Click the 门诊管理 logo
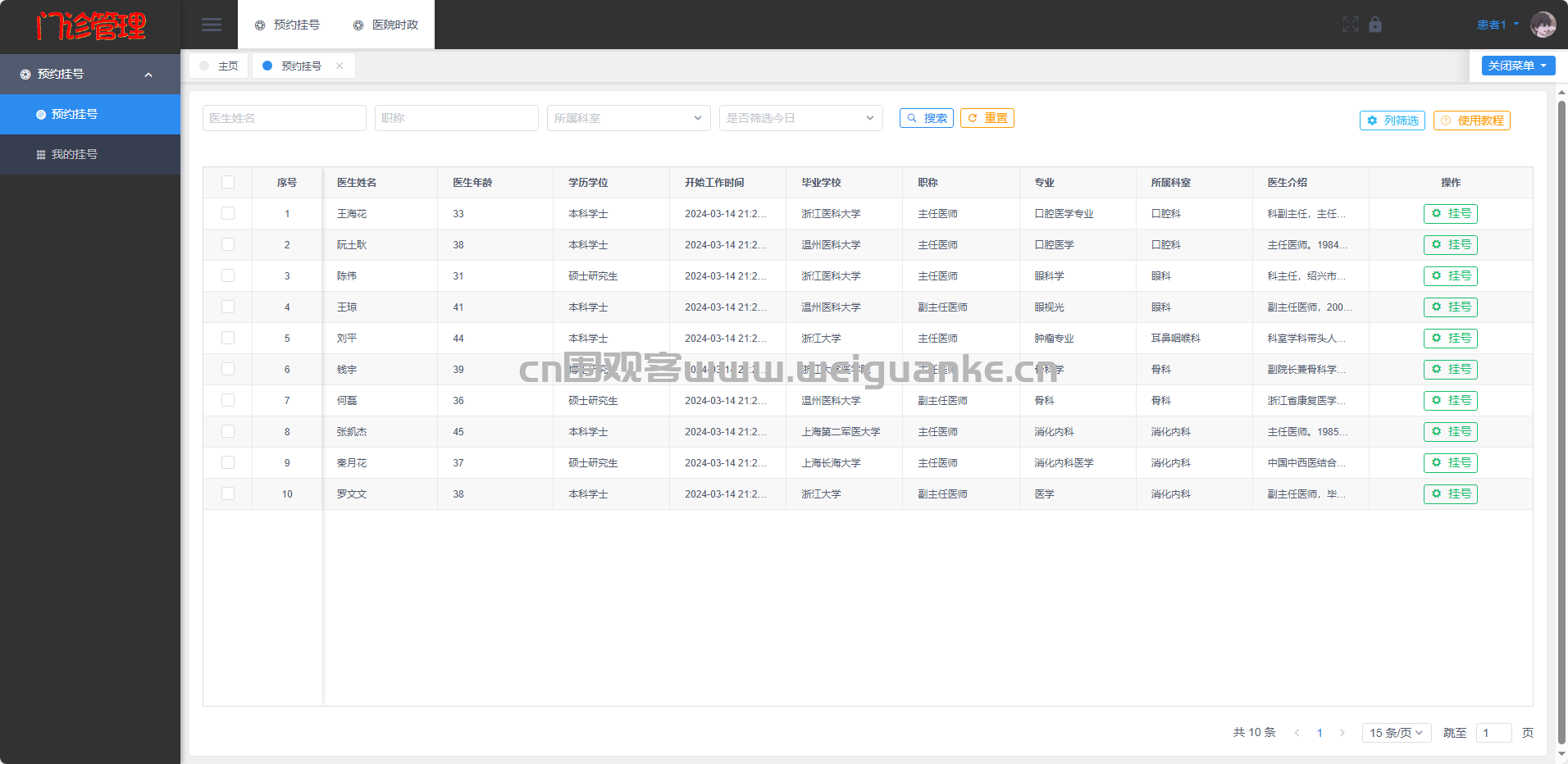The width and height of the screenshot is (1568, 764). [x=90, y=26]
